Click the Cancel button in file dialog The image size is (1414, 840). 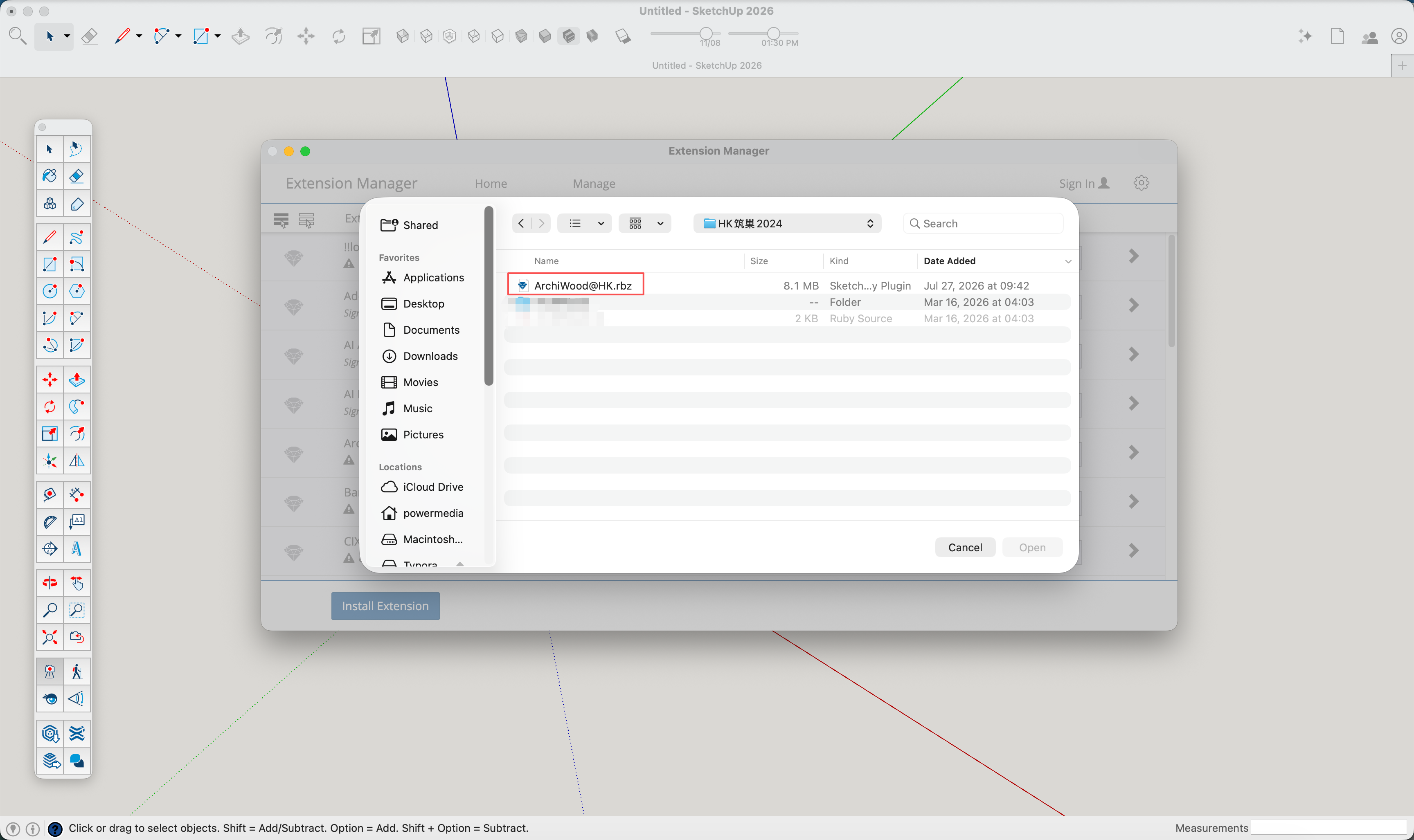(965, 547)
